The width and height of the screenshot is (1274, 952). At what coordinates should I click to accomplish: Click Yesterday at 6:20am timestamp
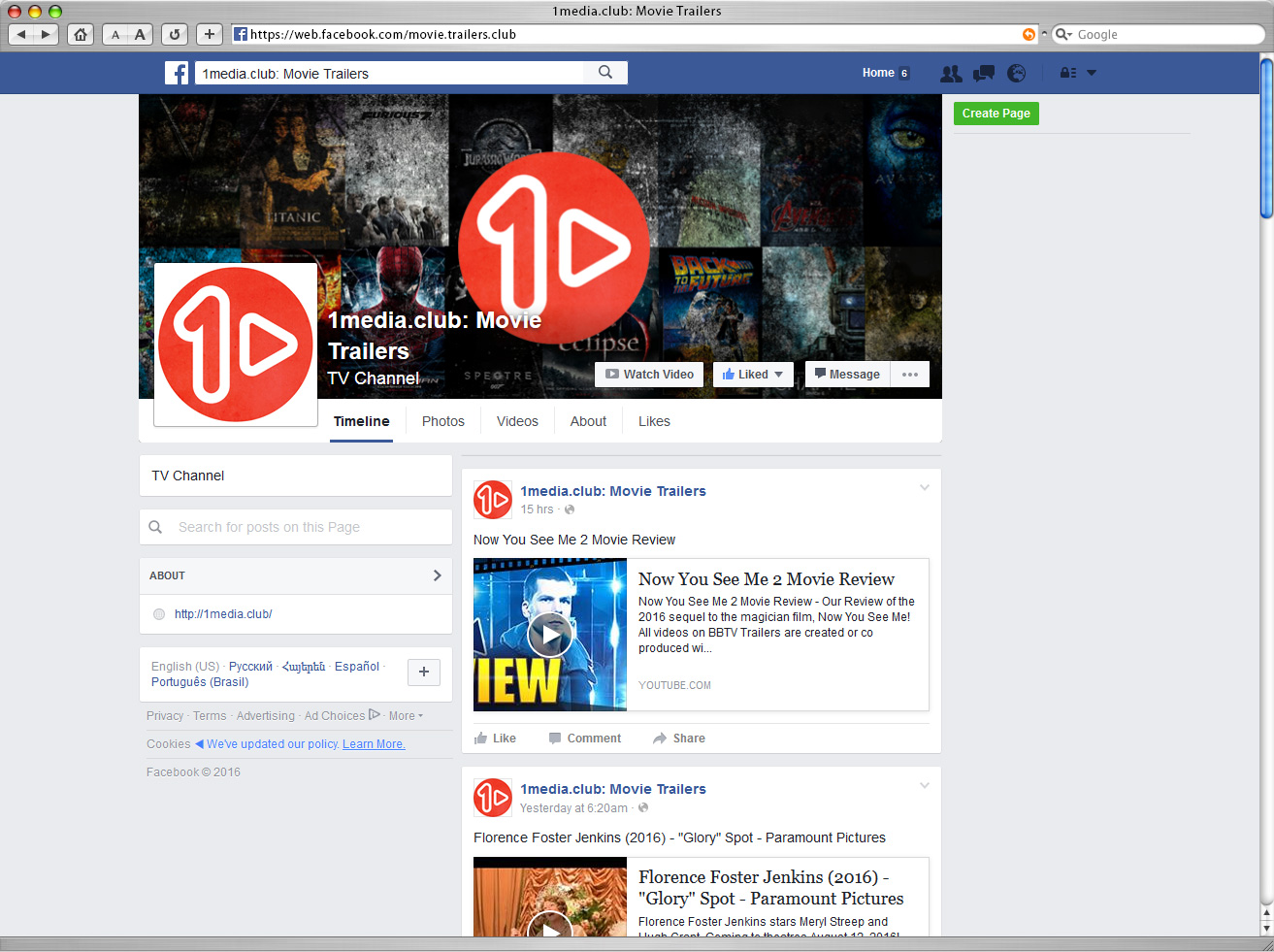click(573, 808)
